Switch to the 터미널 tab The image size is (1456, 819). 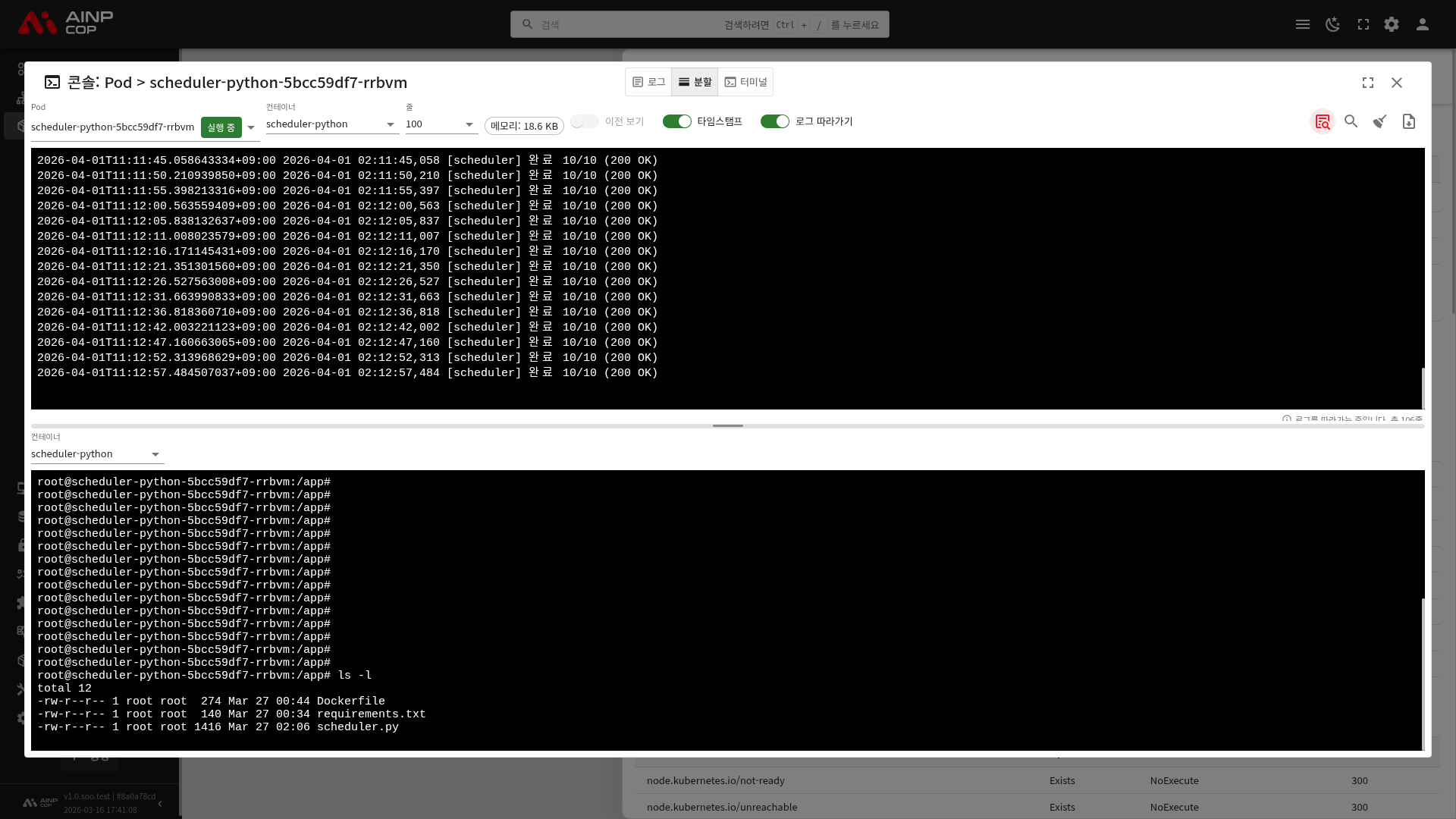point(745,82)
